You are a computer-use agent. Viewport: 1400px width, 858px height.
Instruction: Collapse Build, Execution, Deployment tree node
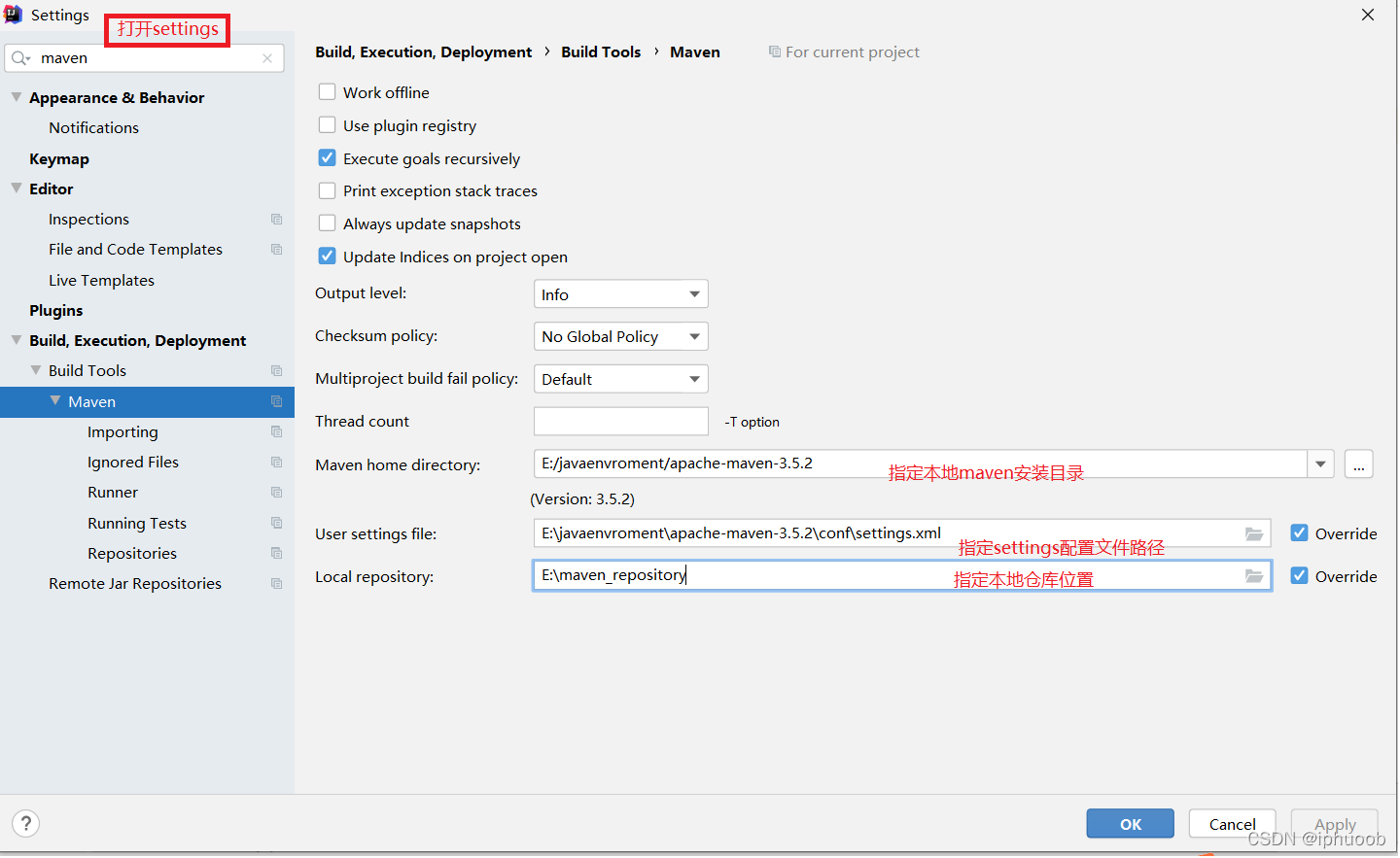pos(17,340)
